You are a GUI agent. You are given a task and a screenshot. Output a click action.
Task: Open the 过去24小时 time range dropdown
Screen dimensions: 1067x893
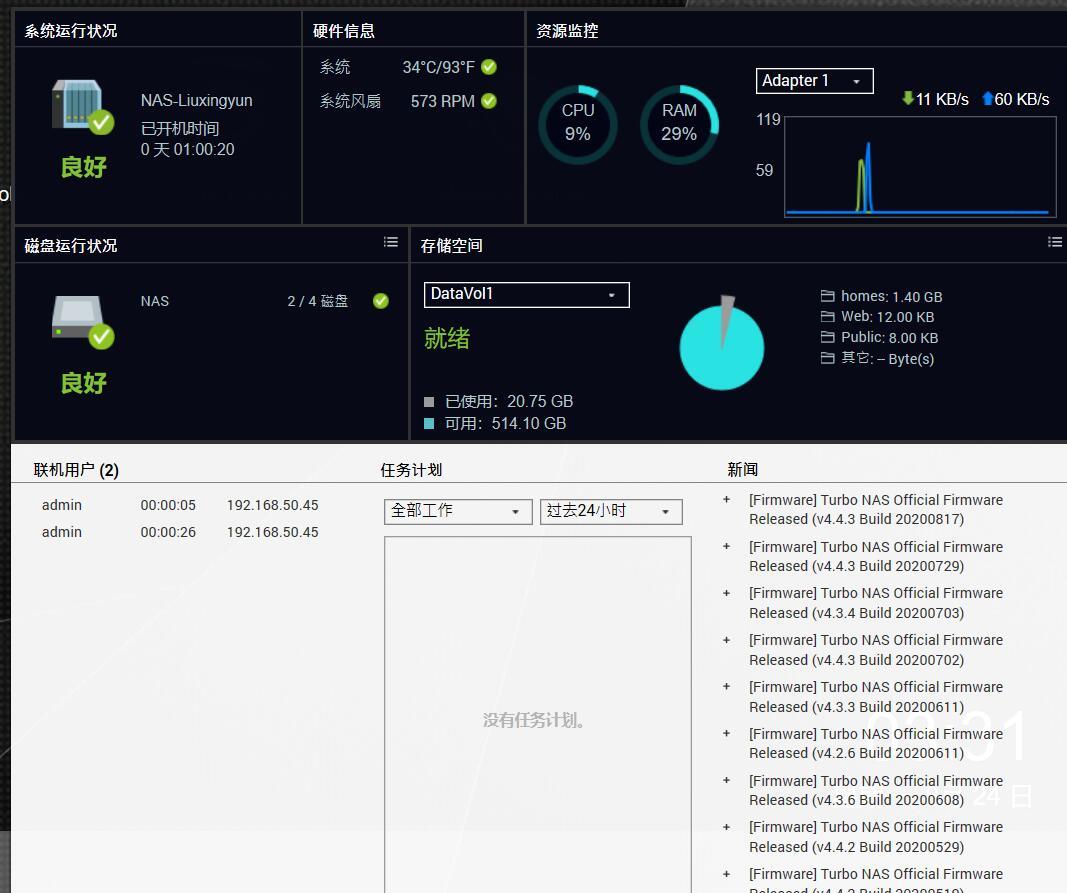[610, 511]
